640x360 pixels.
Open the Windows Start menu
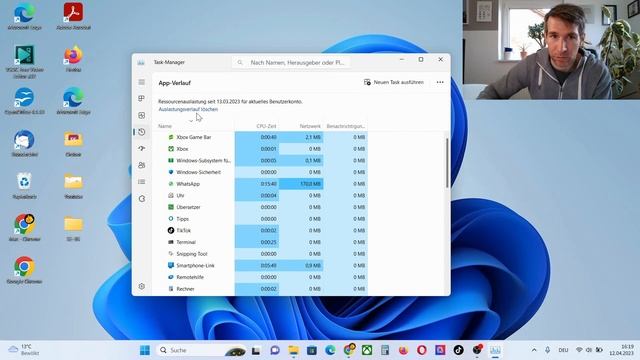pos(144,350)
